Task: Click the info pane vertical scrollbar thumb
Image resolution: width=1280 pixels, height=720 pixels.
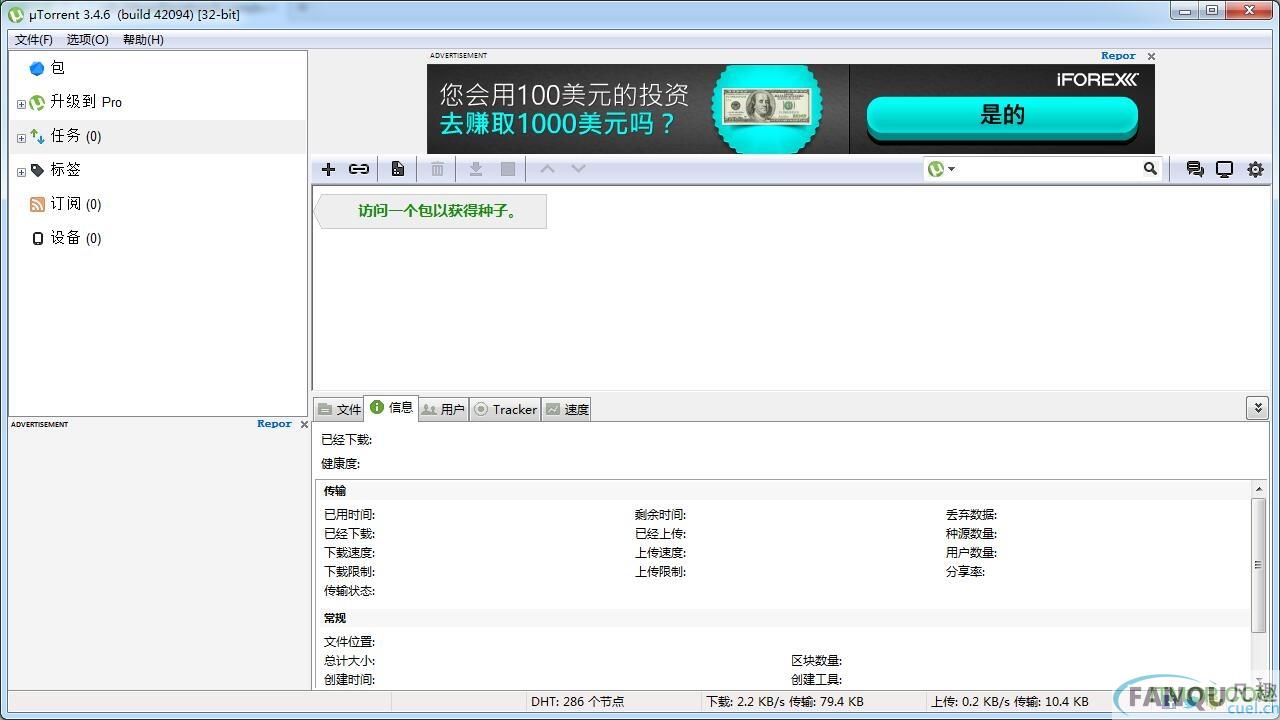Action: (1258, 565)
